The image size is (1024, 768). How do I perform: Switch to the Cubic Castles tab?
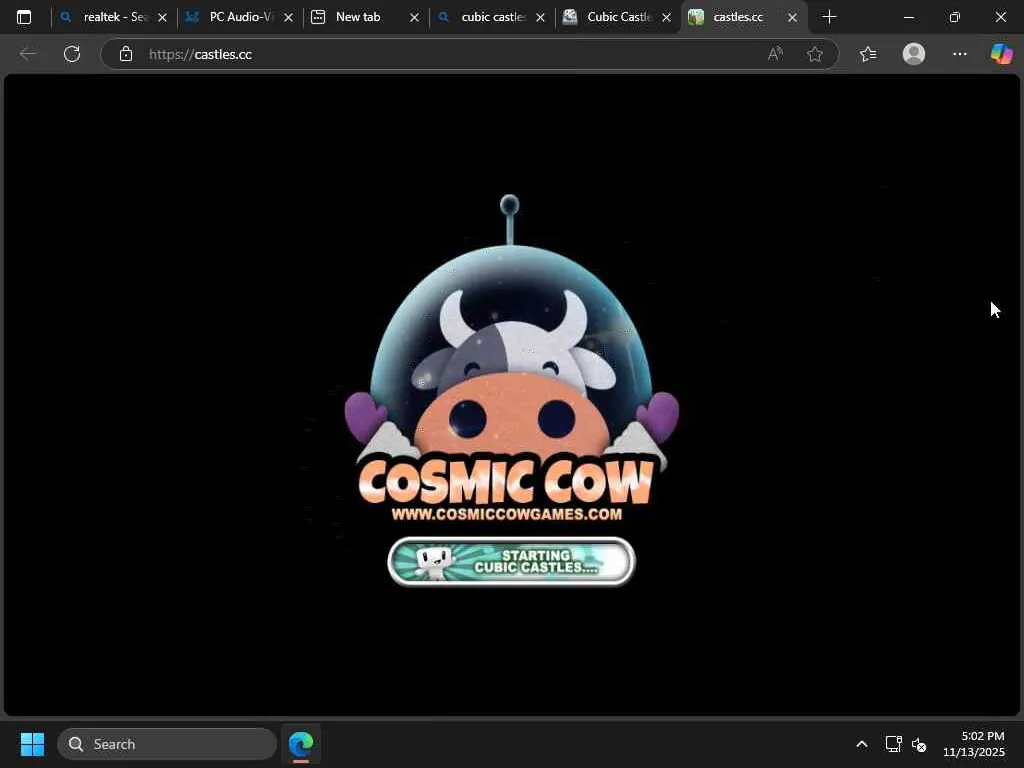click(x=616, y=17)
